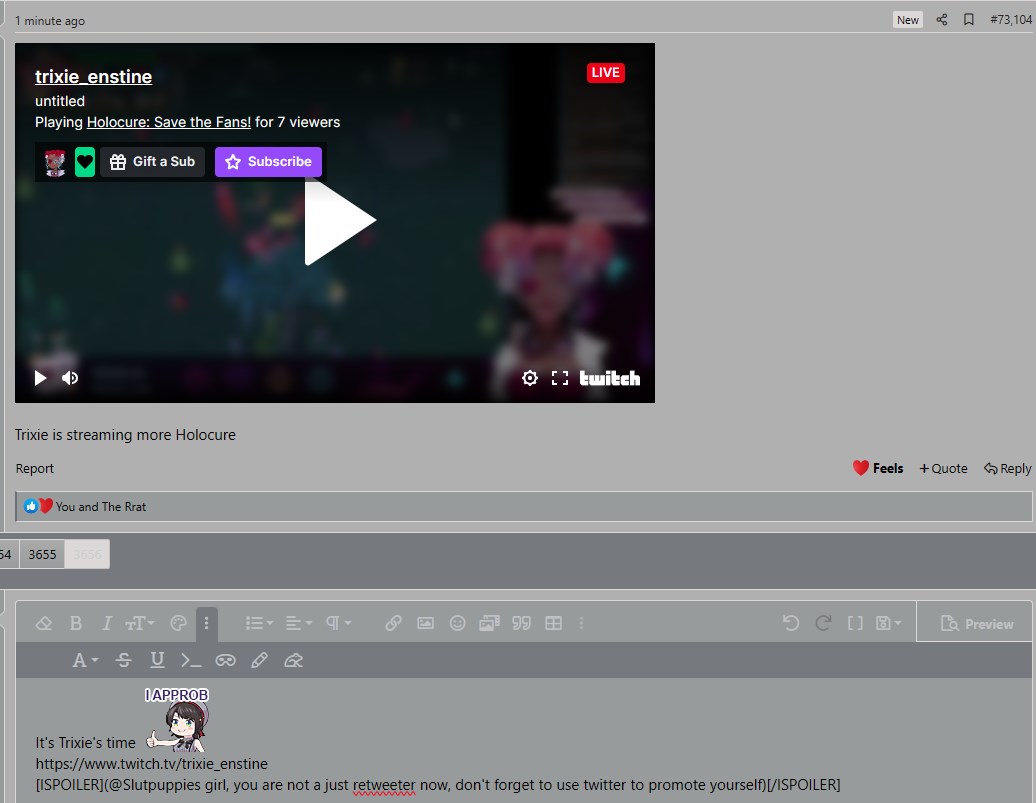
Task: Apply inline spoiler with mask icon
Action: (x=225, y=660)
